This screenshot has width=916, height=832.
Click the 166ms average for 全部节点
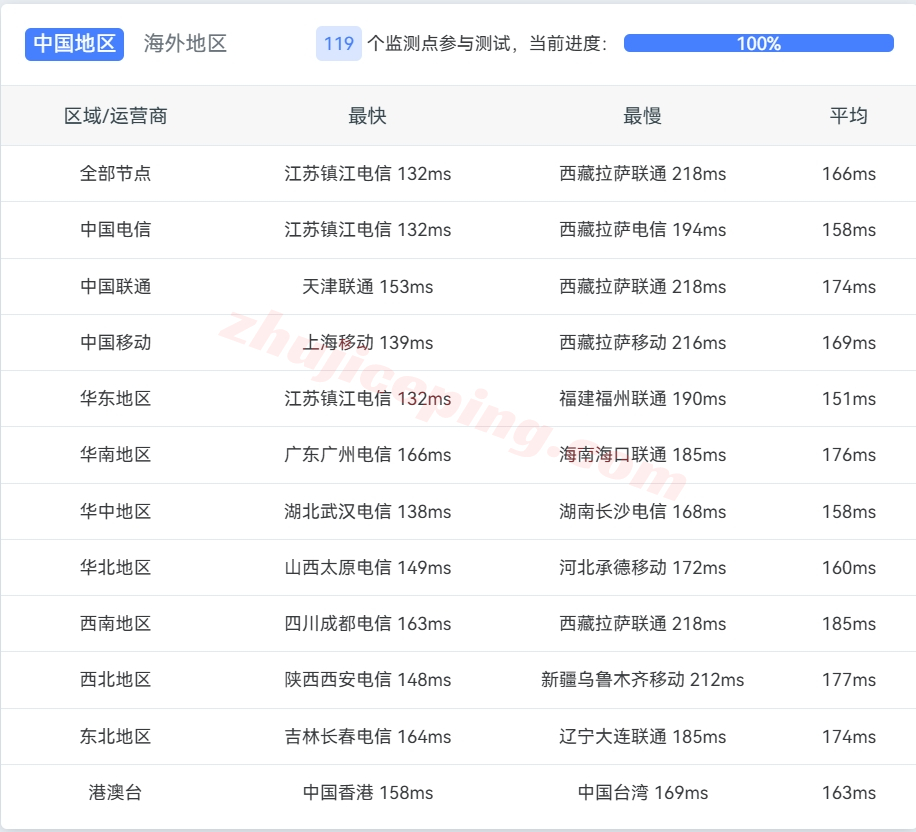point(849,174)
